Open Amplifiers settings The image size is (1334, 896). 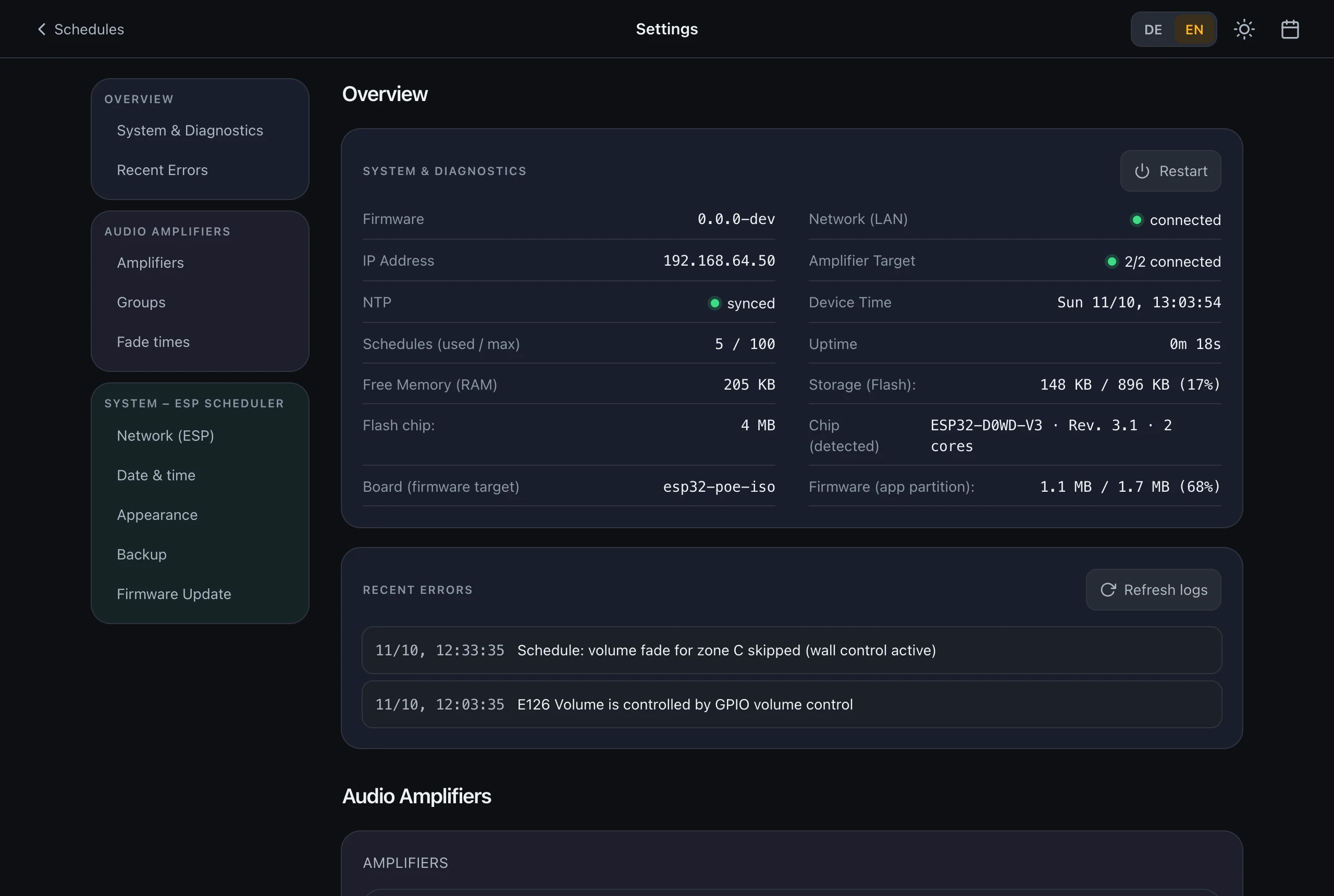tap(150, 263)
